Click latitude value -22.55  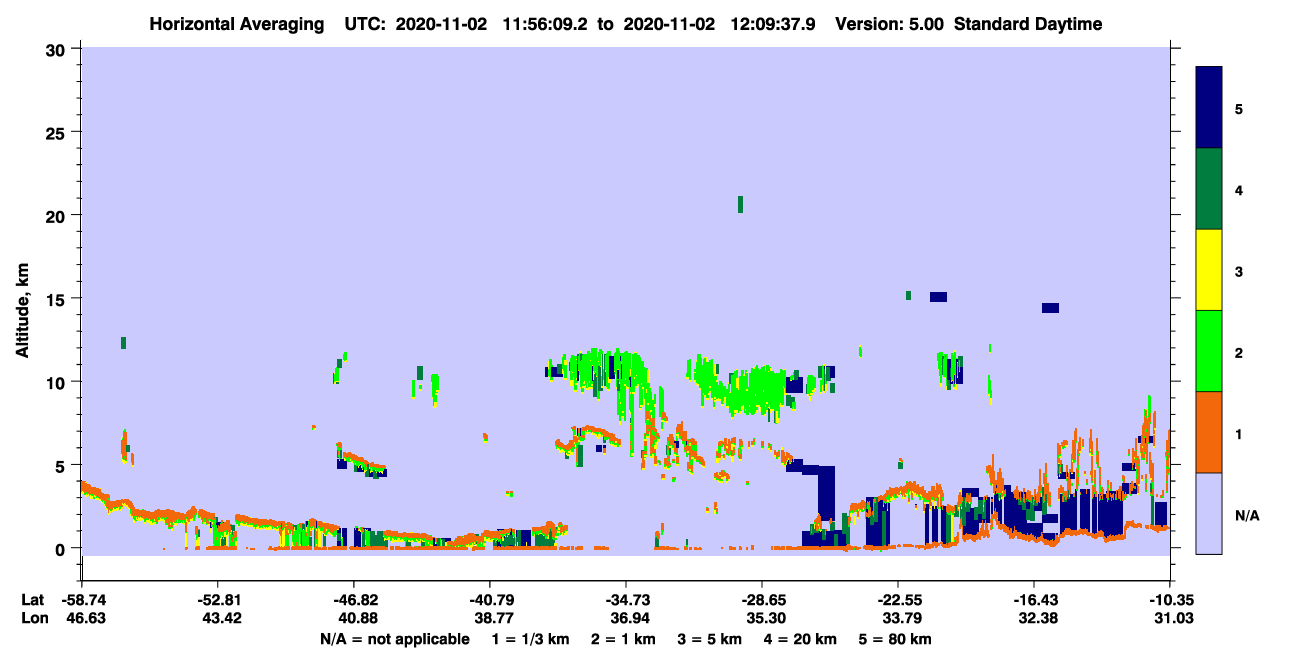898,600
